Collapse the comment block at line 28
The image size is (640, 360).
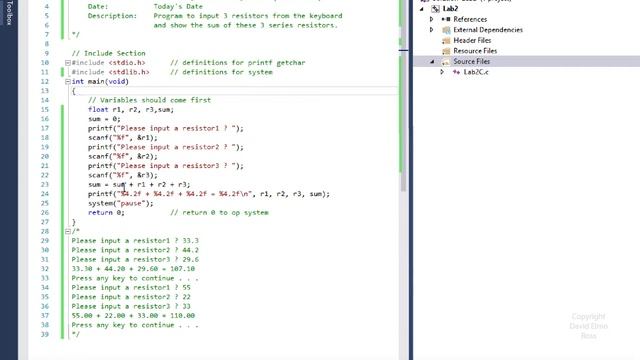[x=68, y=231]
